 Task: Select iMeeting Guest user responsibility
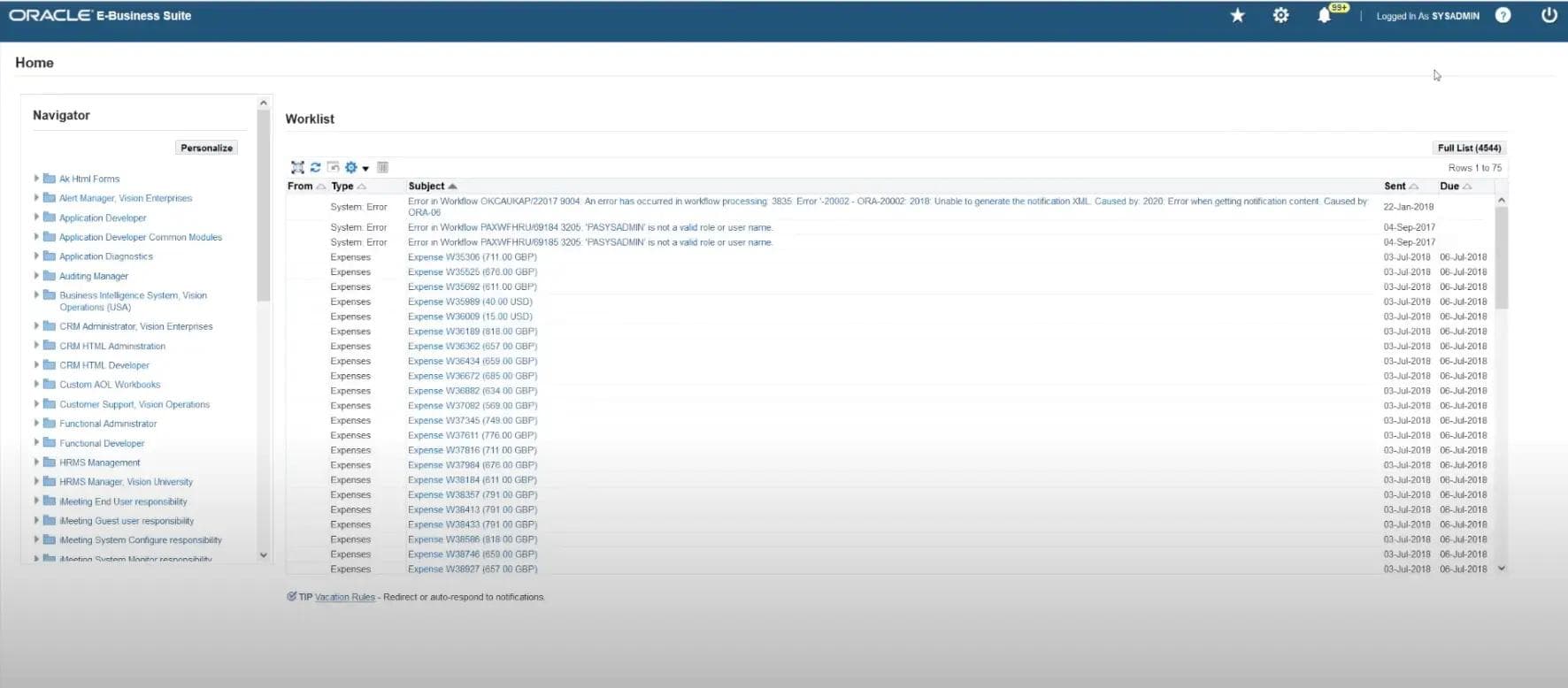(127, 521)
